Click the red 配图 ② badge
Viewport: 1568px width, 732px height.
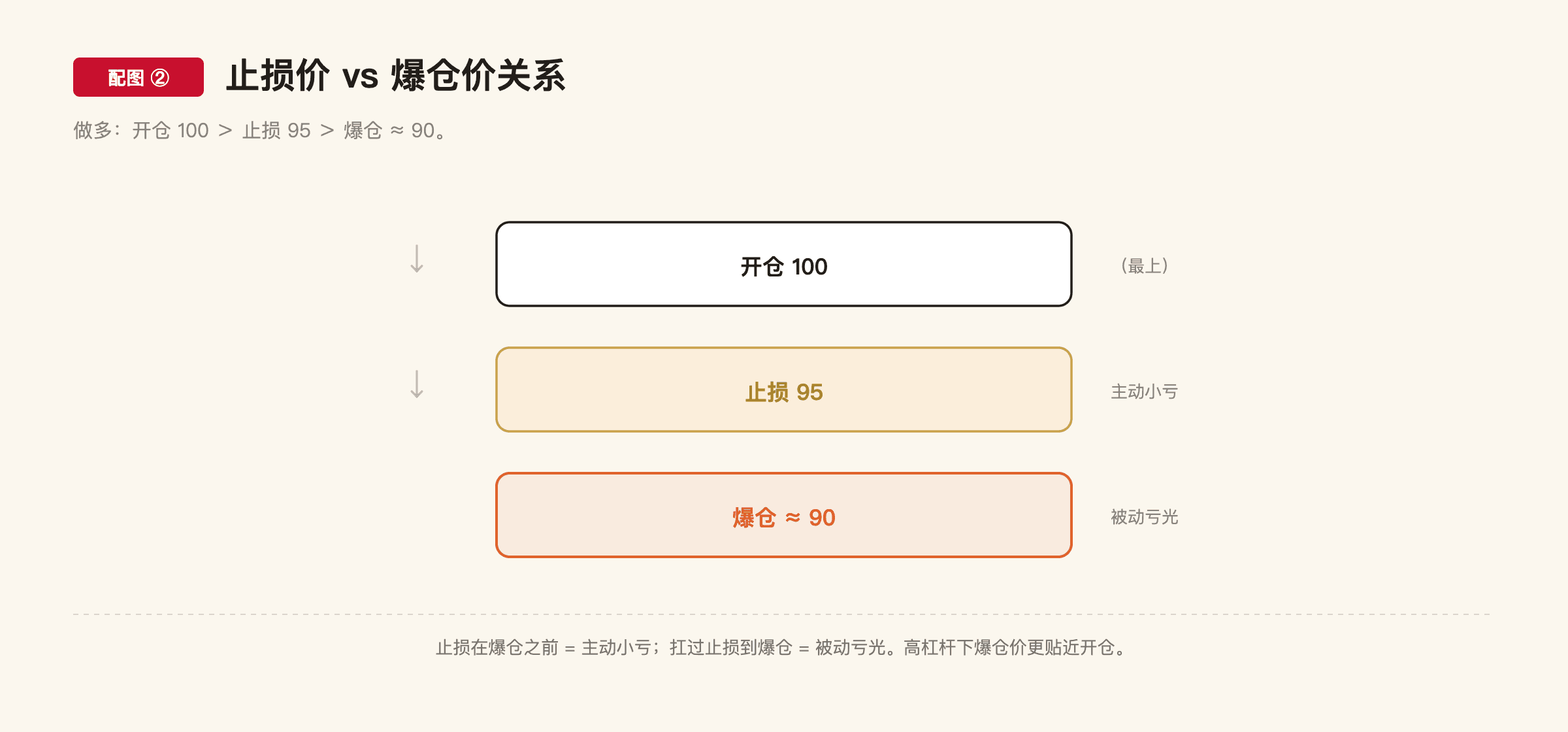(x=139, y=77)
